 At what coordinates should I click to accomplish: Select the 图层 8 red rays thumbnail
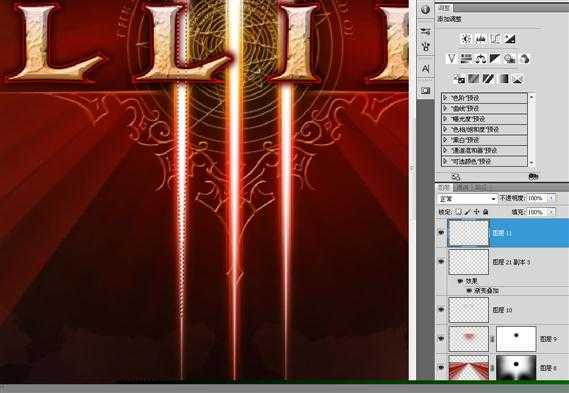(x=468, y=368)
